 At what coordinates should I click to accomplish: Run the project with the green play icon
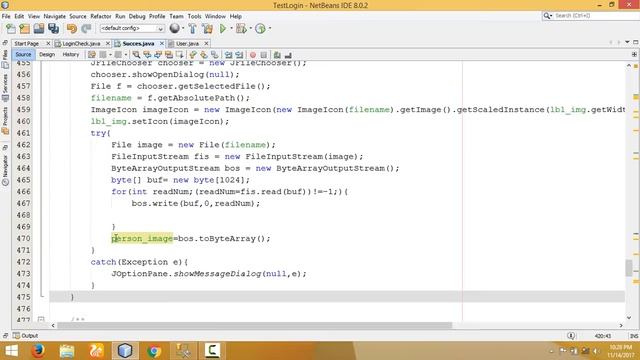[223, 29]
